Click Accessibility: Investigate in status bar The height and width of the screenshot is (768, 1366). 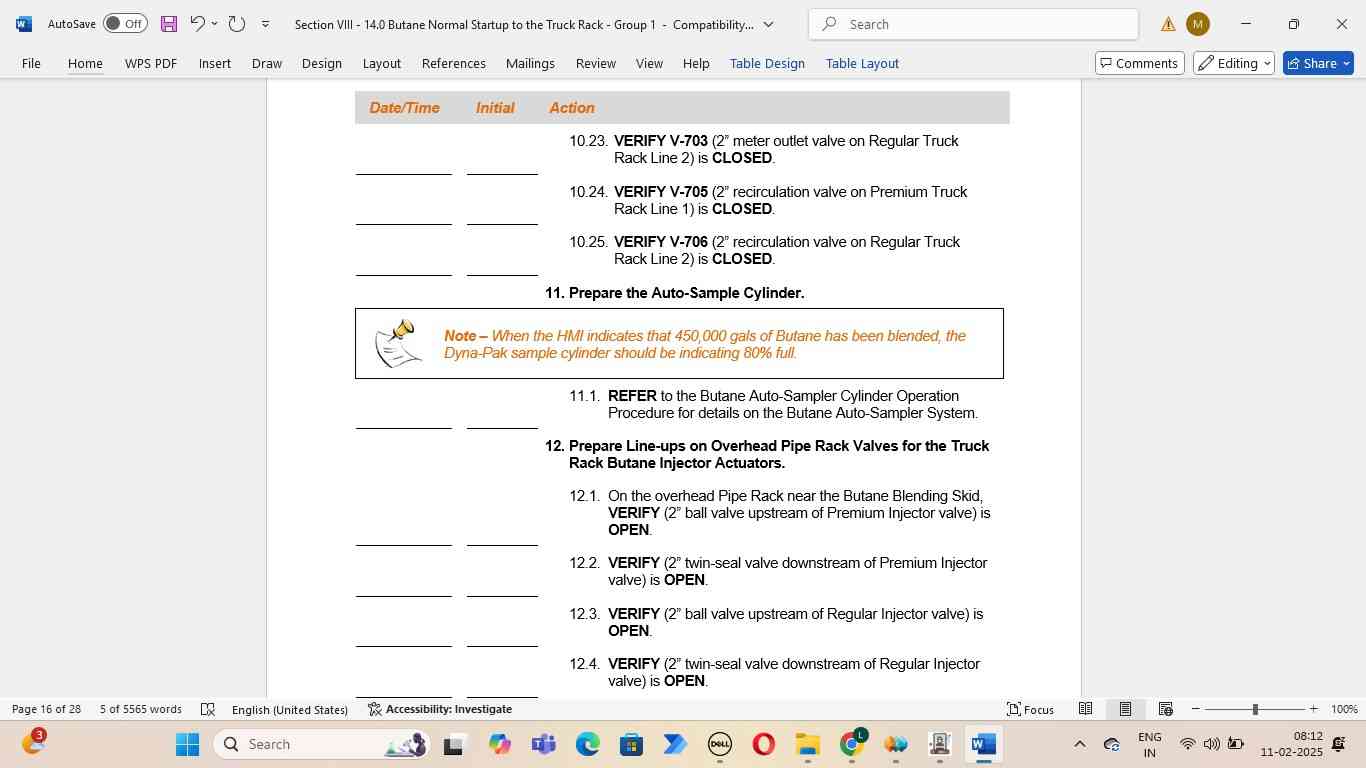440,709
